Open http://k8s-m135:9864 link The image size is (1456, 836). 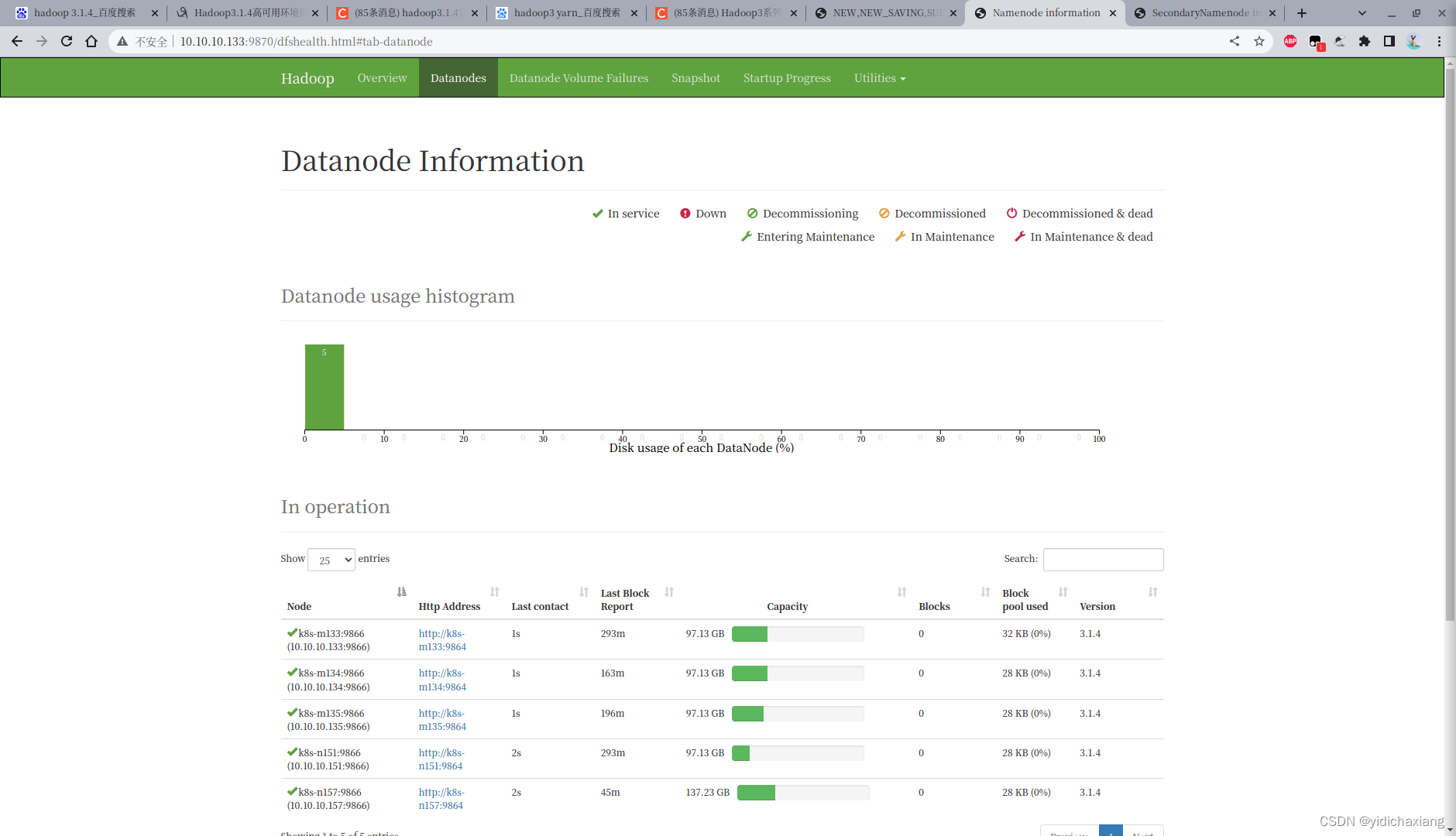tap(442, 720)
